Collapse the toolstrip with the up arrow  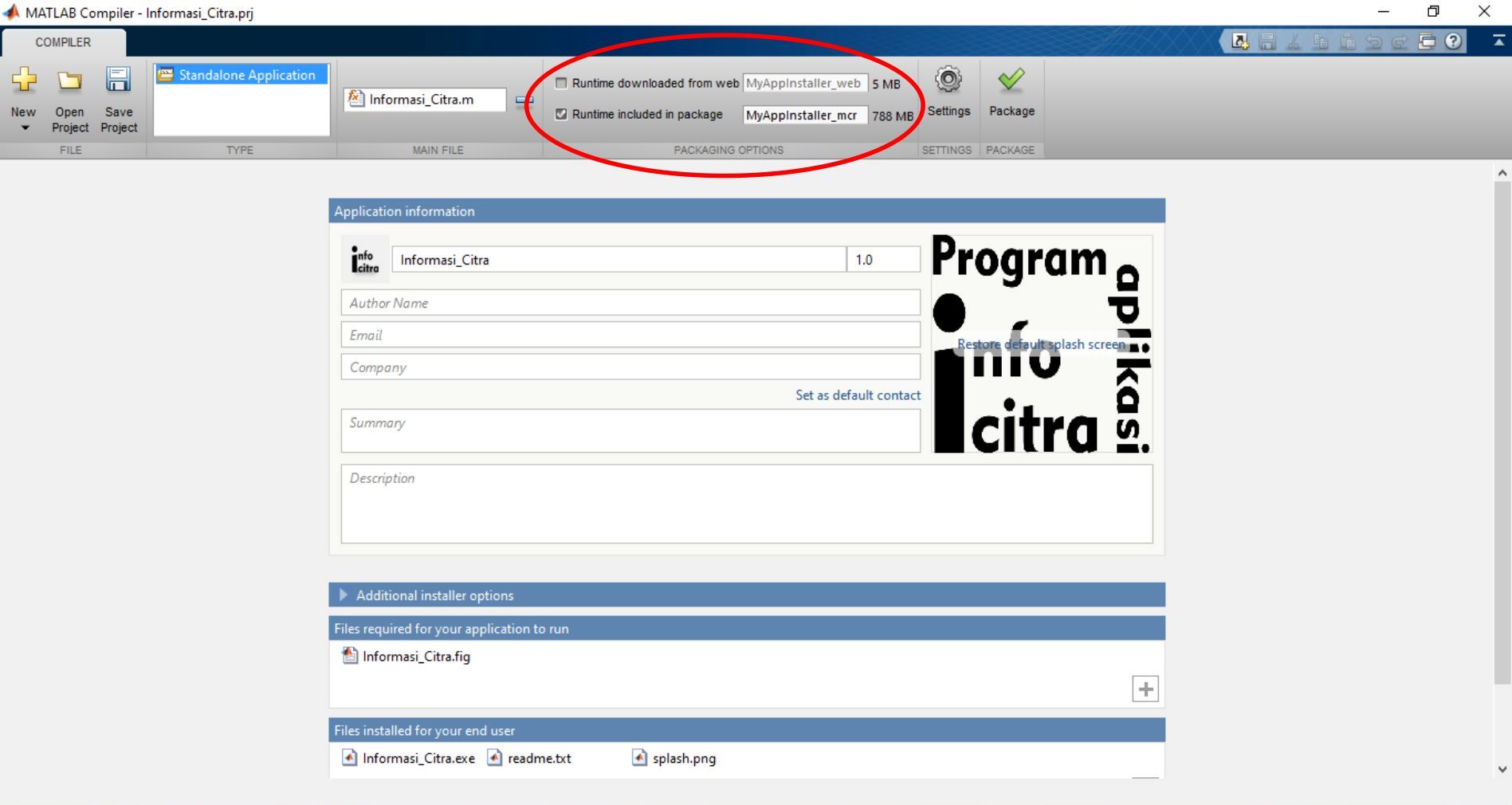click(x=1498, y=41)
